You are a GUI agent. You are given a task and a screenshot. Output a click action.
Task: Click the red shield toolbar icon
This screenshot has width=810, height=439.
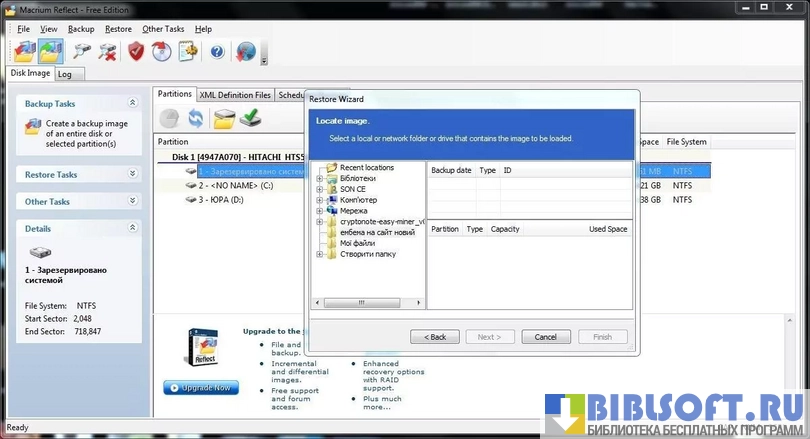tap(136, 51)
